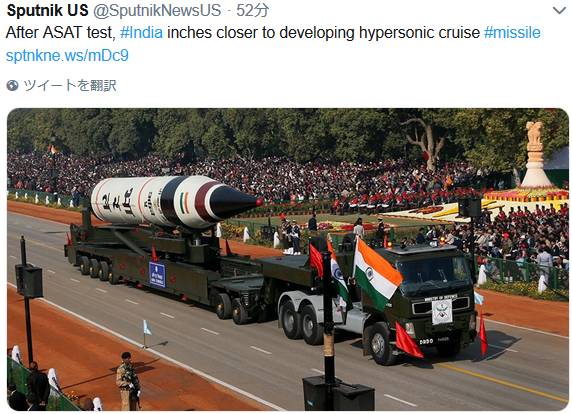Click the Ashoka lion pillar statue
Image resolution: width=572 pixels, height=414 pixels.
tap(535, 155)
